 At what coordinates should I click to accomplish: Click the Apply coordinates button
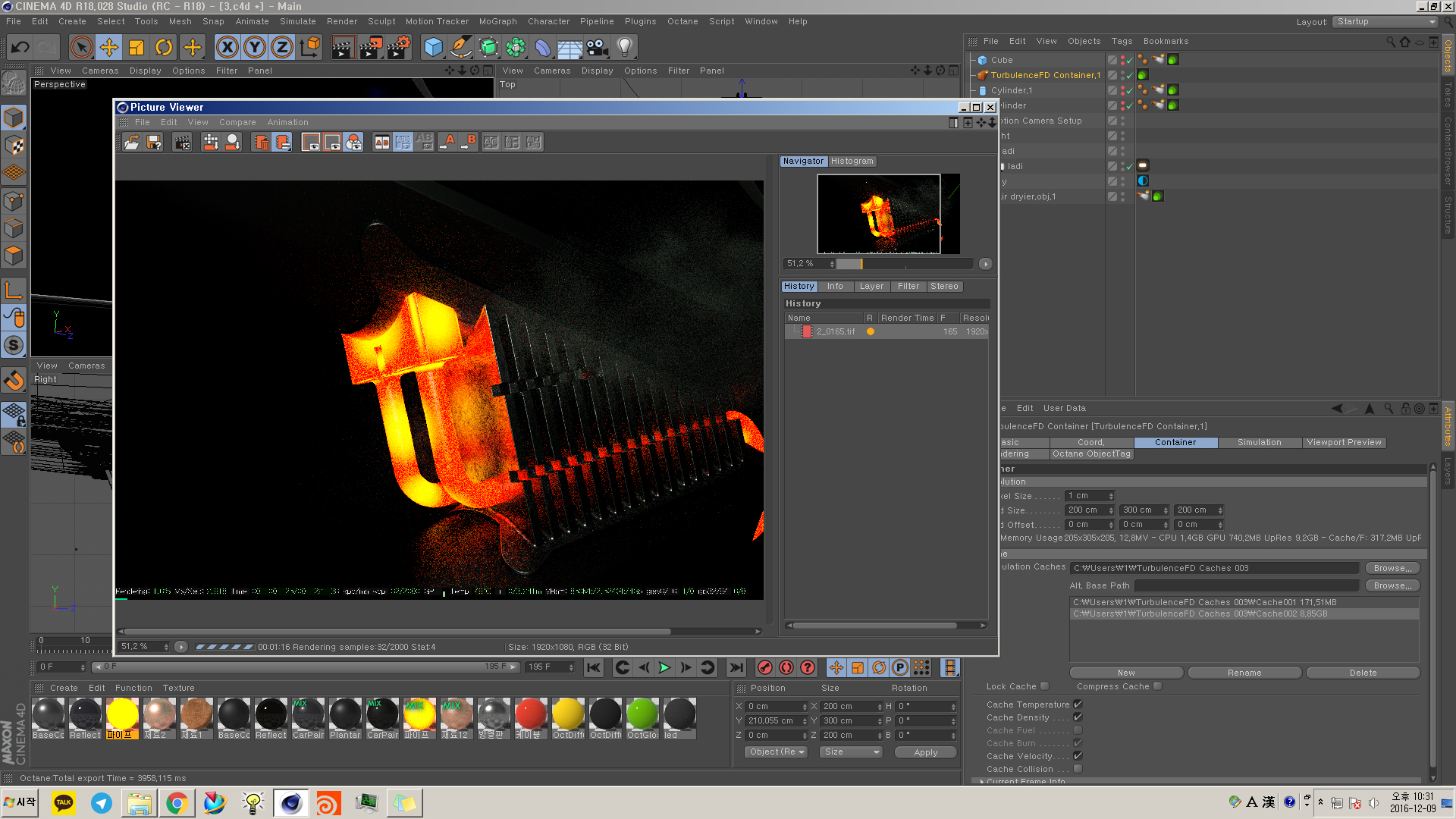[925, 752]
